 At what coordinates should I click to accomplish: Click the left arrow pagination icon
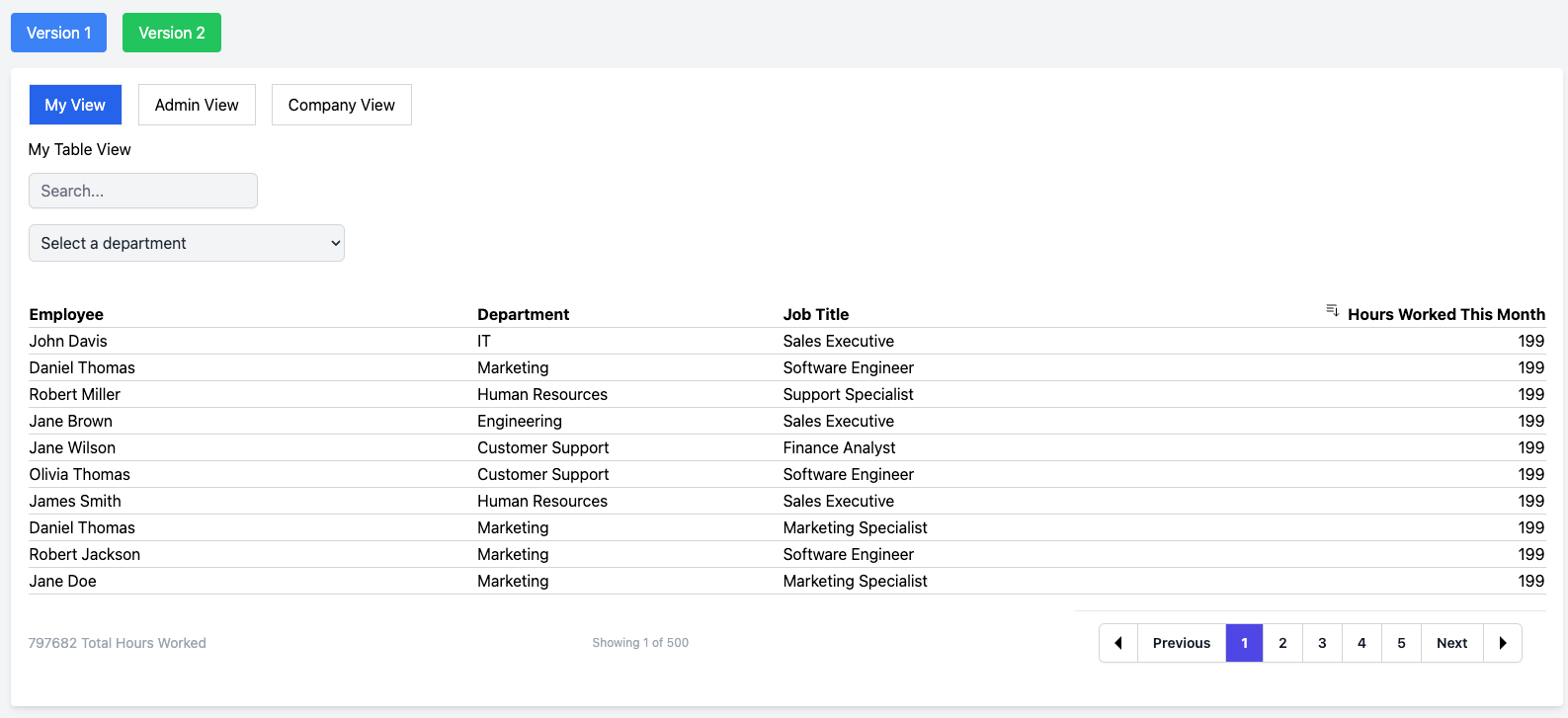[1118, 643]
